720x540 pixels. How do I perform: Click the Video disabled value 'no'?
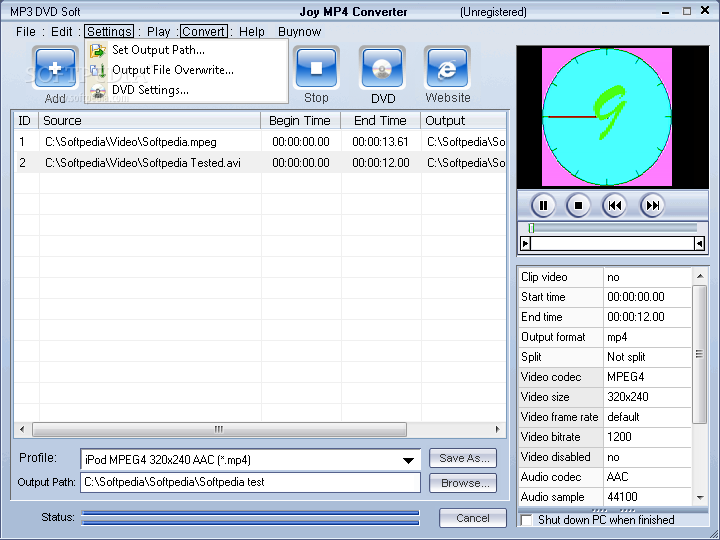(x=647, y=457)
